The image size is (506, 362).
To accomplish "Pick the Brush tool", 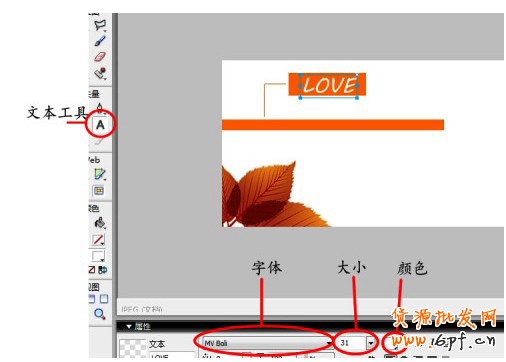I will pyautogui.click(x=100, y=41).
